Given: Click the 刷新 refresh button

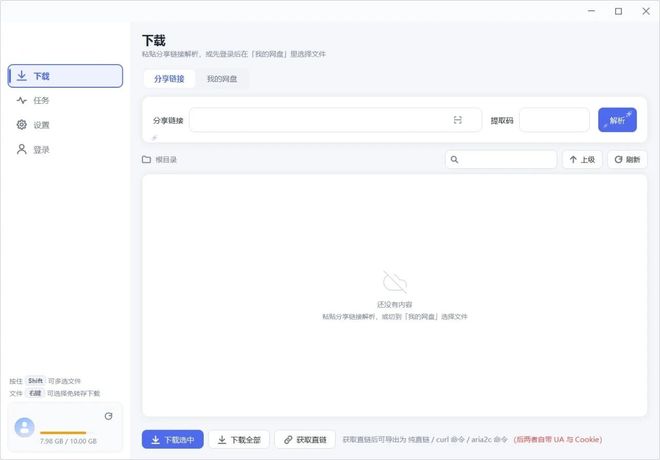Looking at the screenshot, I should click(627, 160).
